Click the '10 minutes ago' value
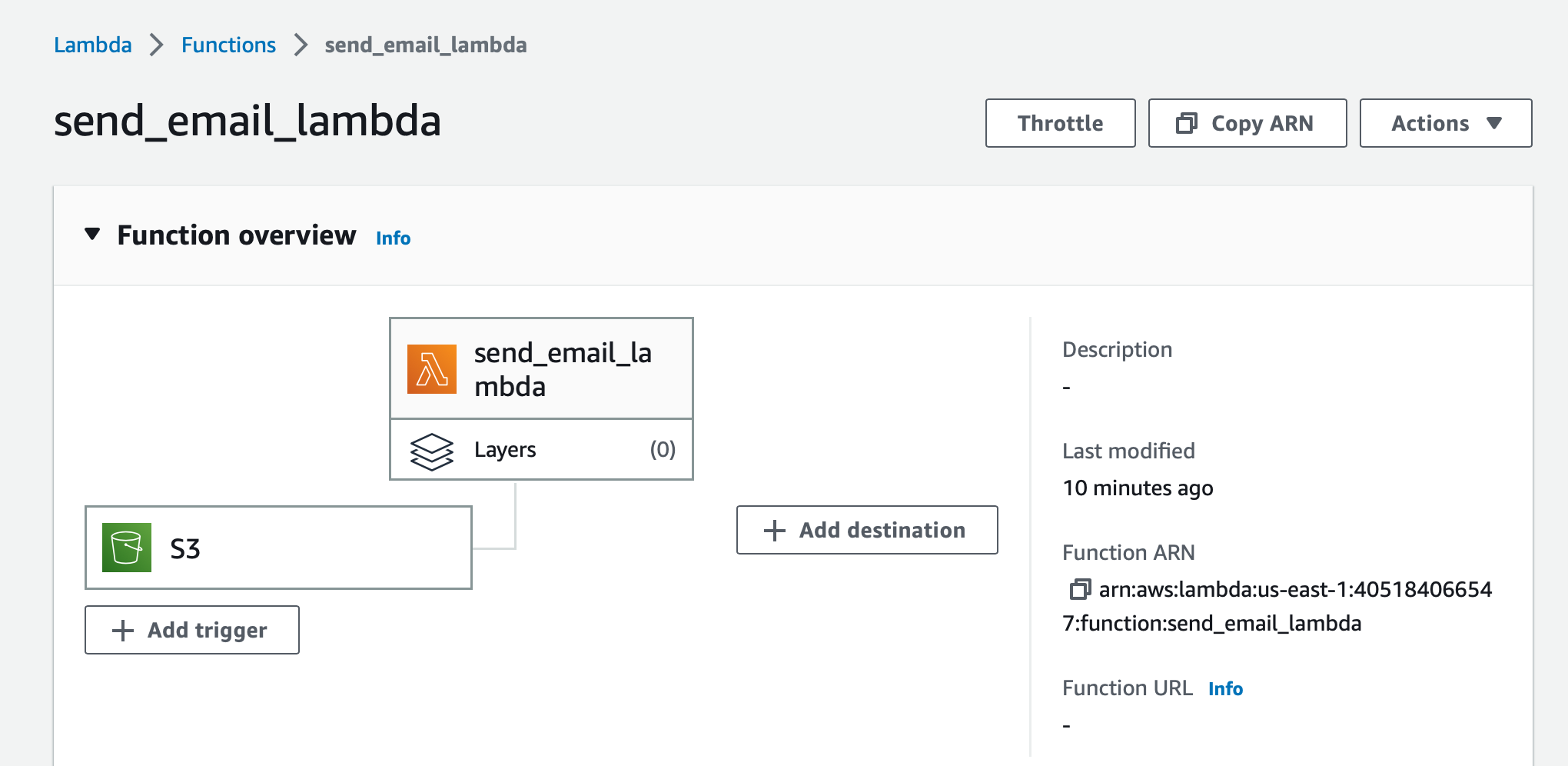Image resolution: width=1568 pixels, height=766 pixels. [1138, 488]
